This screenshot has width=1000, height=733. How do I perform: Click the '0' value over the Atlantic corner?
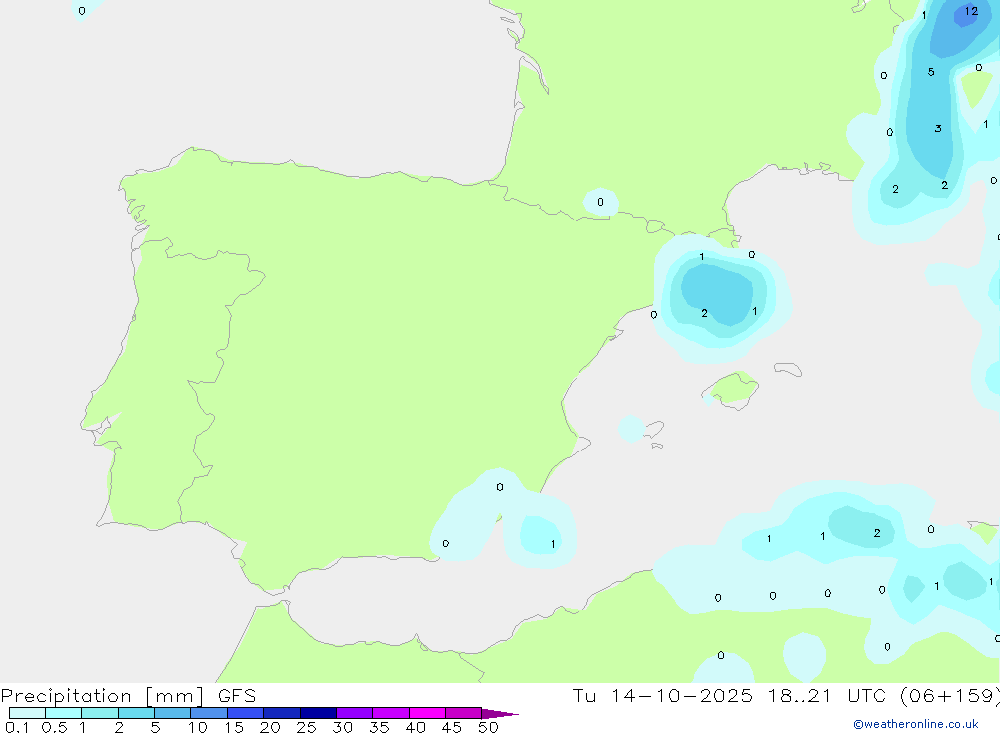point(82,11)
